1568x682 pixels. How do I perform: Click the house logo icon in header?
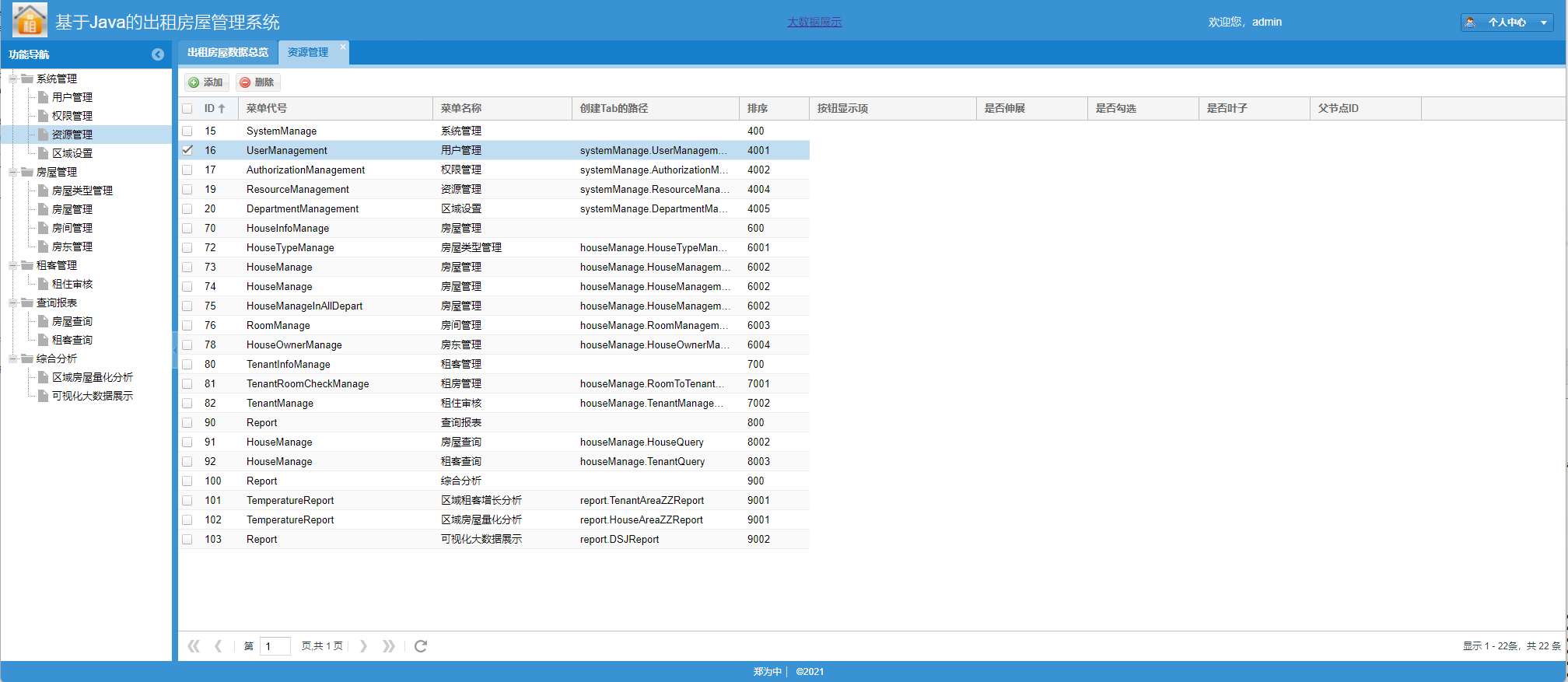pyautogui.click(x=30, y=20)
